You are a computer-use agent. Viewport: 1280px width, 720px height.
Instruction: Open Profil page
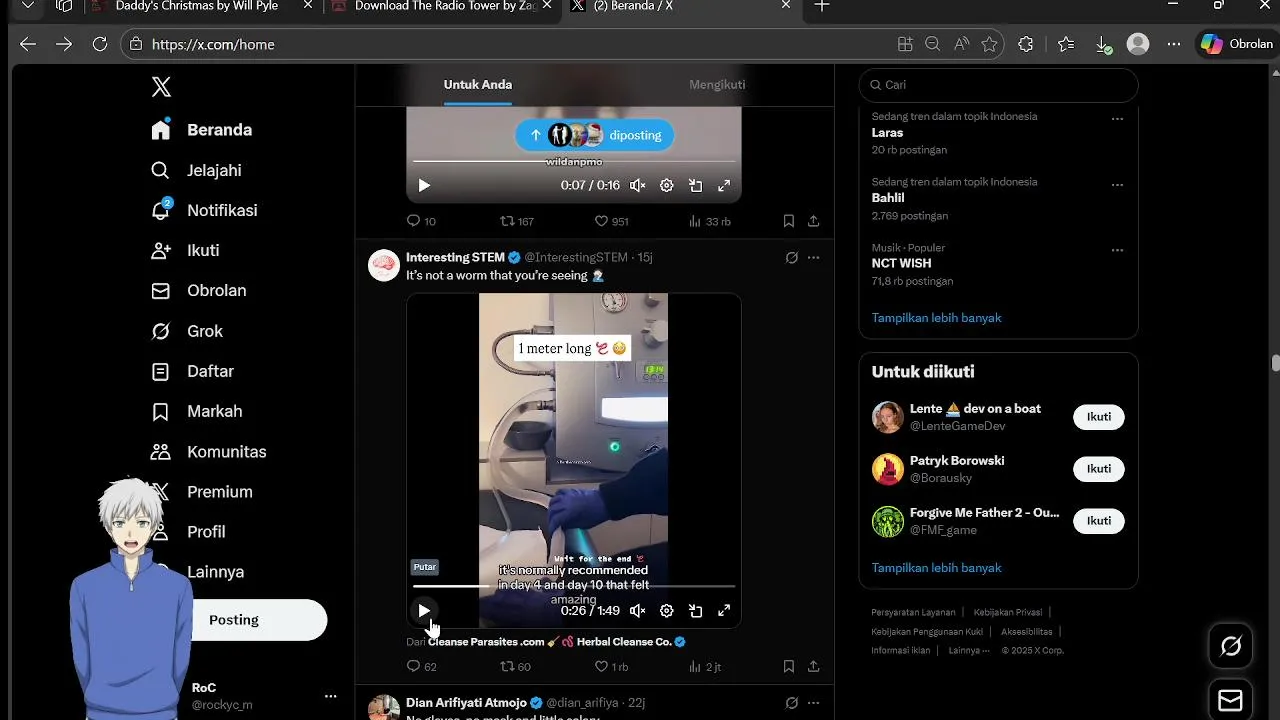tap(205, 531)
